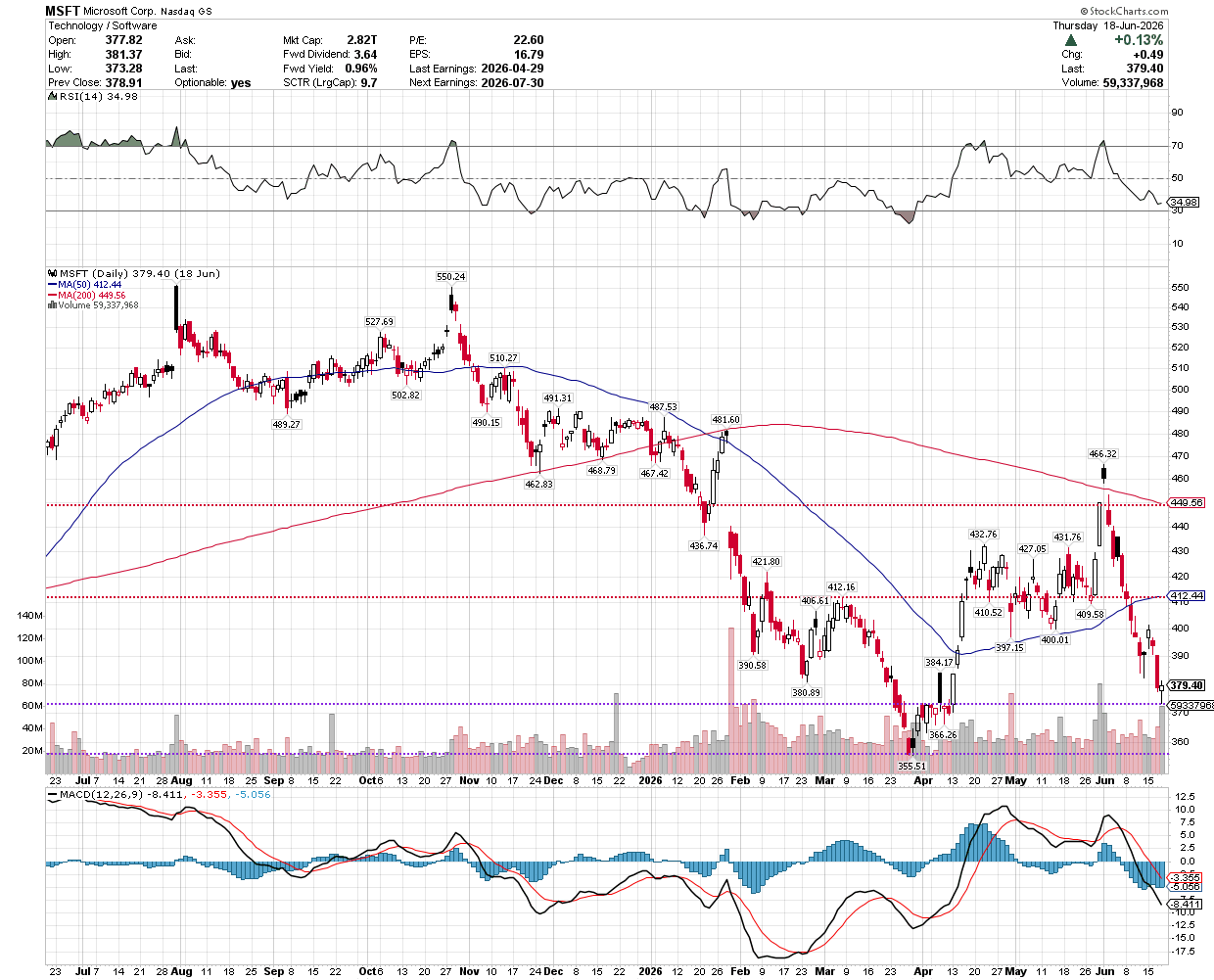Click the 421.80 price label

click(x=766, y=562)
